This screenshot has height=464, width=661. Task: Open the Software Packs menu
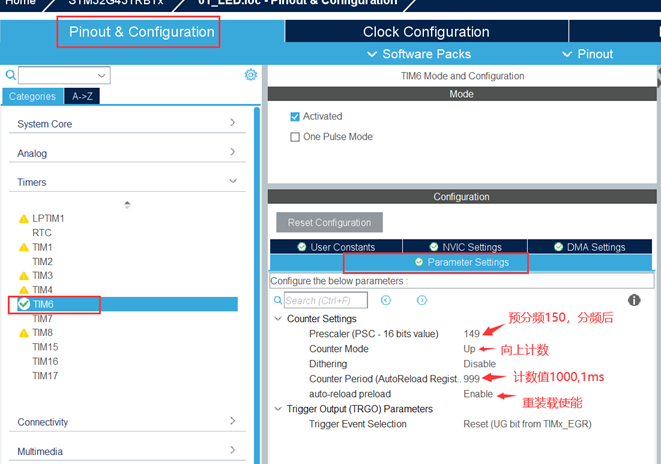click(x=418, y=54)
